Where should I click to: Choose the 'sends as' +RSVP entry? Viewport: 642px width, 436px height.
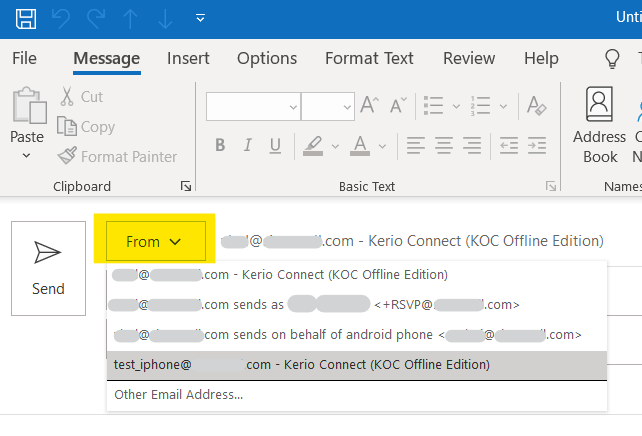pos(357,305)
